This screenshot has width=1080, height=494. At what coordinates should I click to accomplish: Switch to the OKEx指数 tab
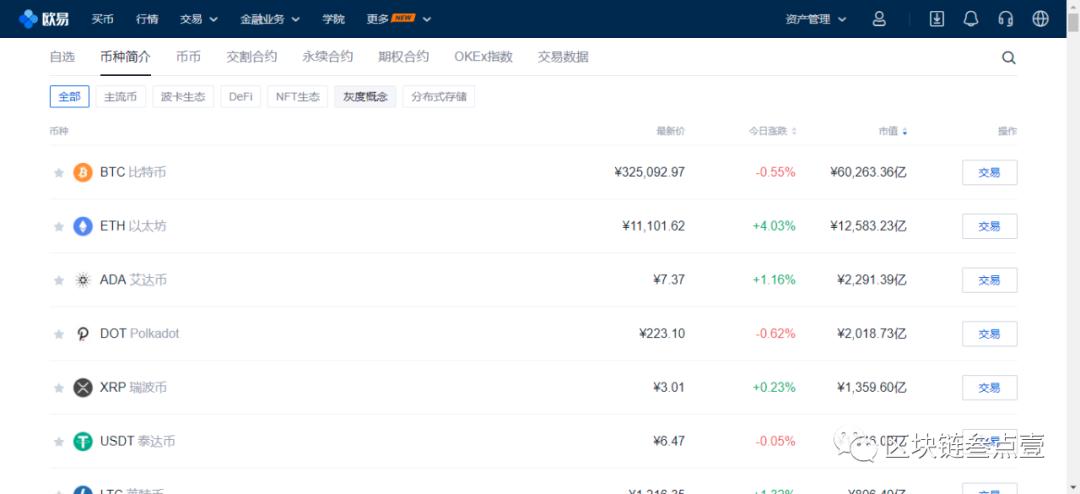484,56
